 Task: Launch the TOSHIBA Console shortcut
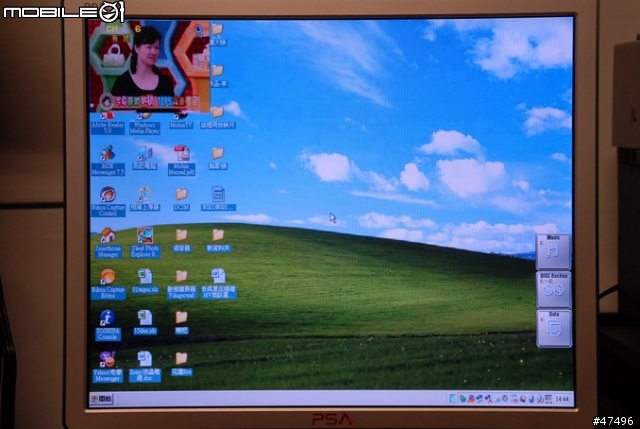coord(108,325)
